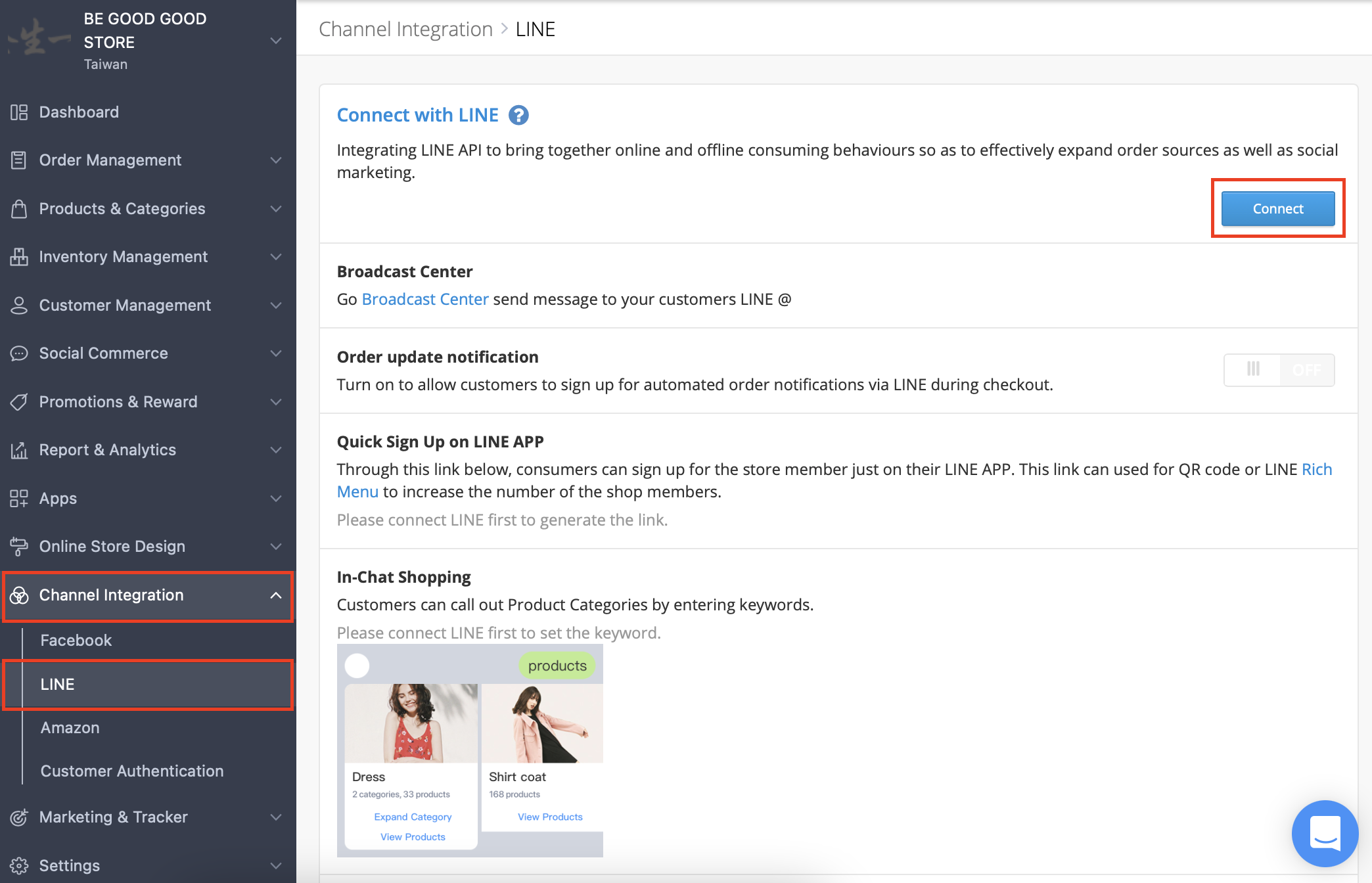Image resolution: width=1372 pixels, height=883 pixels.
Task: Open the Facebook submenu item
Action: [x=76, y=641]
